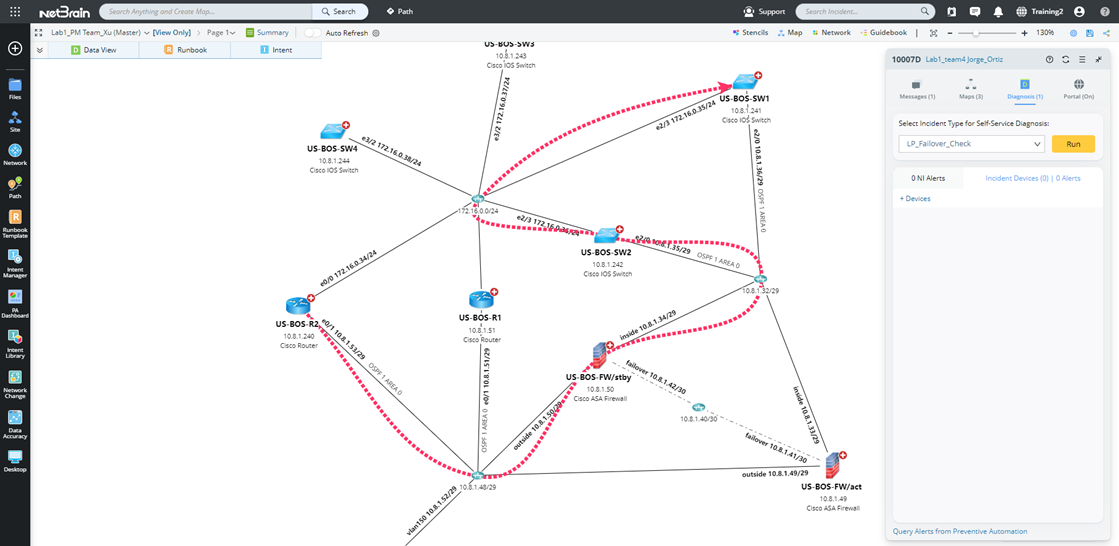
Task: Open Intent Library in sidebar
Action: pyautogui.click(x=15, y=344)
